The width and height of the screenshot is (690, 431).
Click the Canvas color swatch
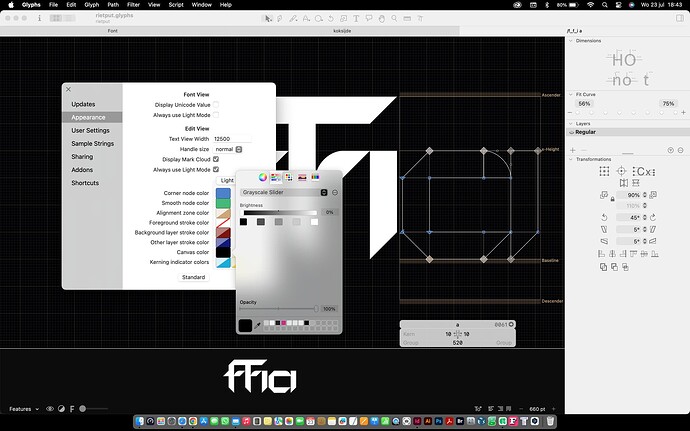pyautogui.click(x=223, y=252)
